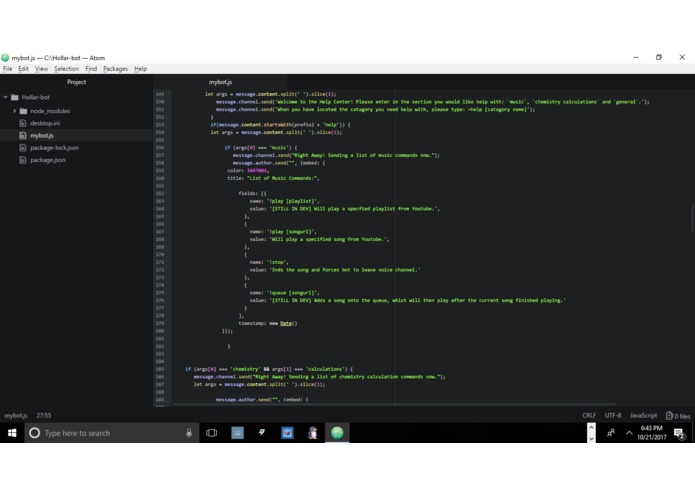This screenshot has width=695, height=494.
Task: Open the People icon in system tray
Action: [x=611, y=433]
